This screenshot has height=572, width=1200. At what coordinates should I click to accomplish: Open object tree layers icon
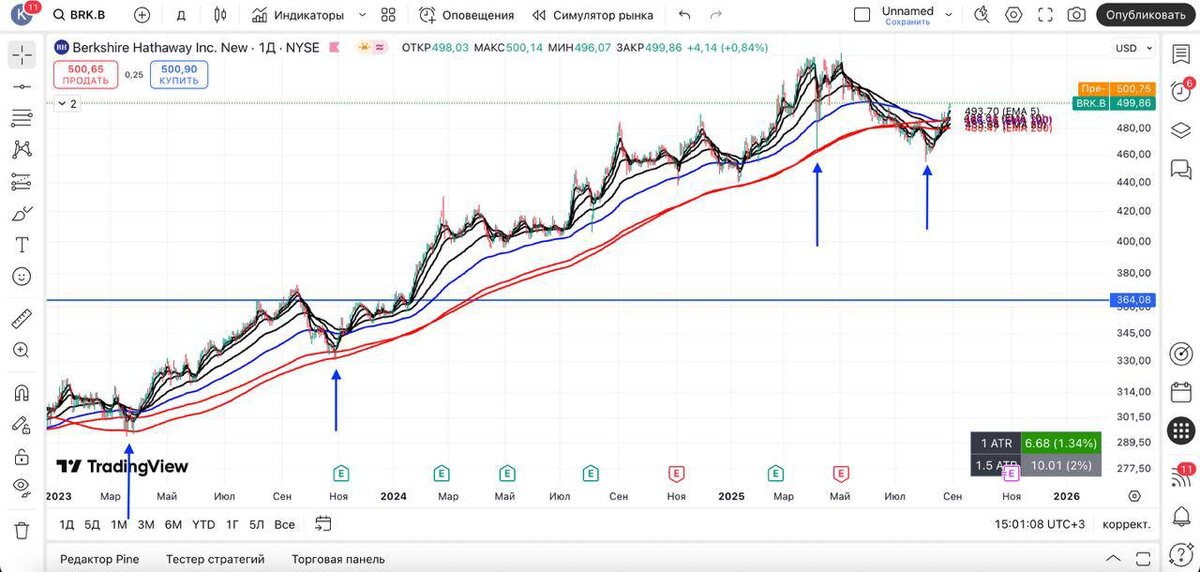1180,129
